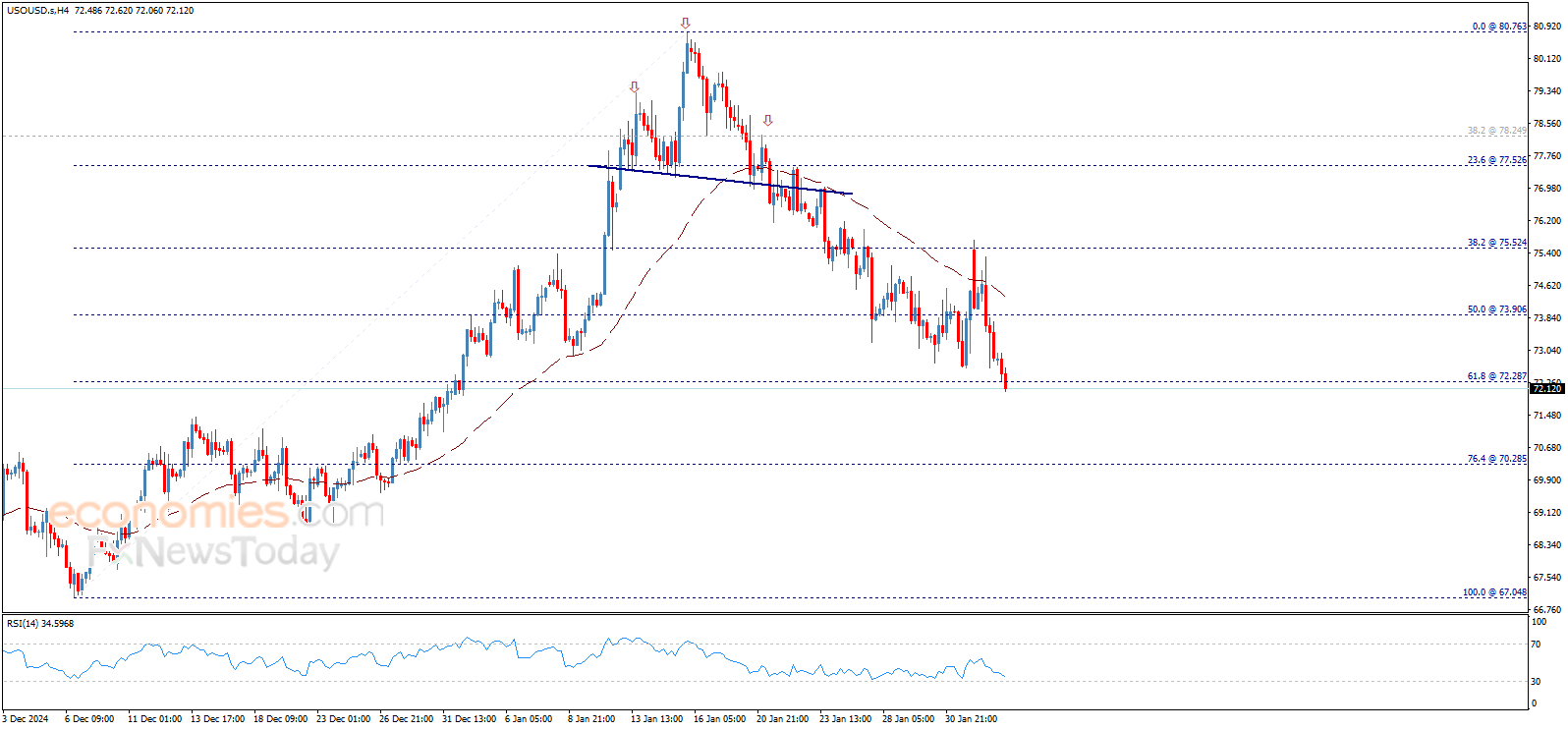Viewport: 1568px width, 730px height.
Task: Click price axis value 69.120
Action: pos(1547,513)
